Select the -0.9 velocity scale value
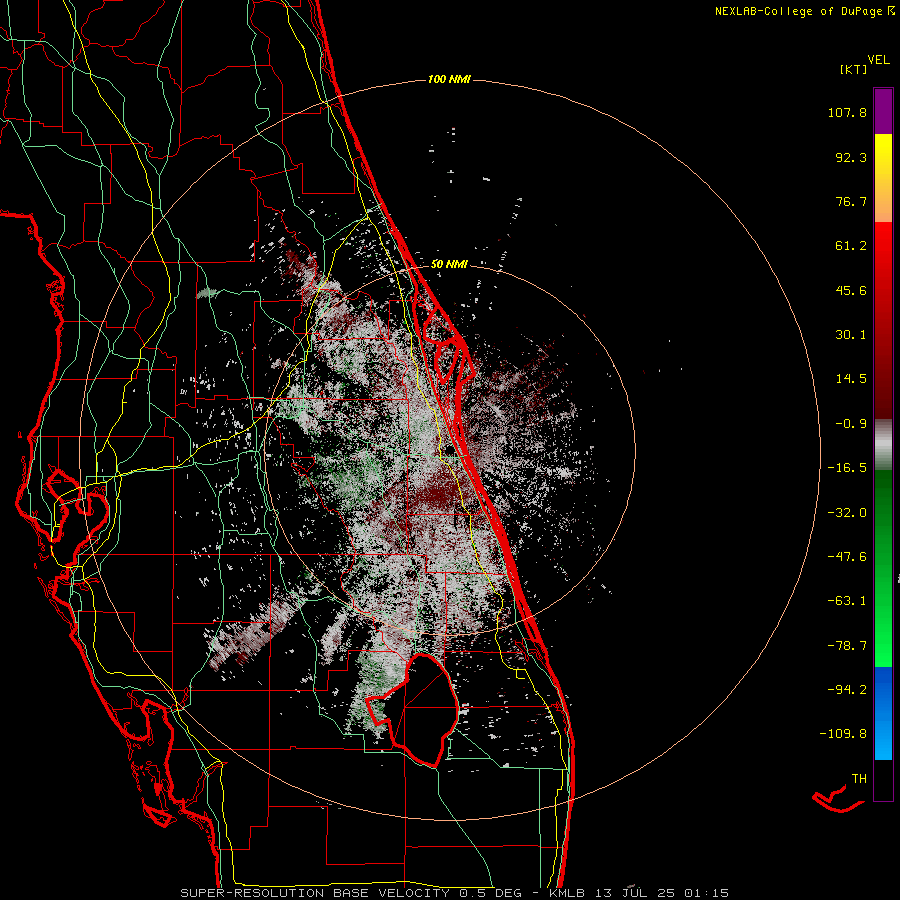The width and height of the screenshot is (900, 900). pos(851,424)
